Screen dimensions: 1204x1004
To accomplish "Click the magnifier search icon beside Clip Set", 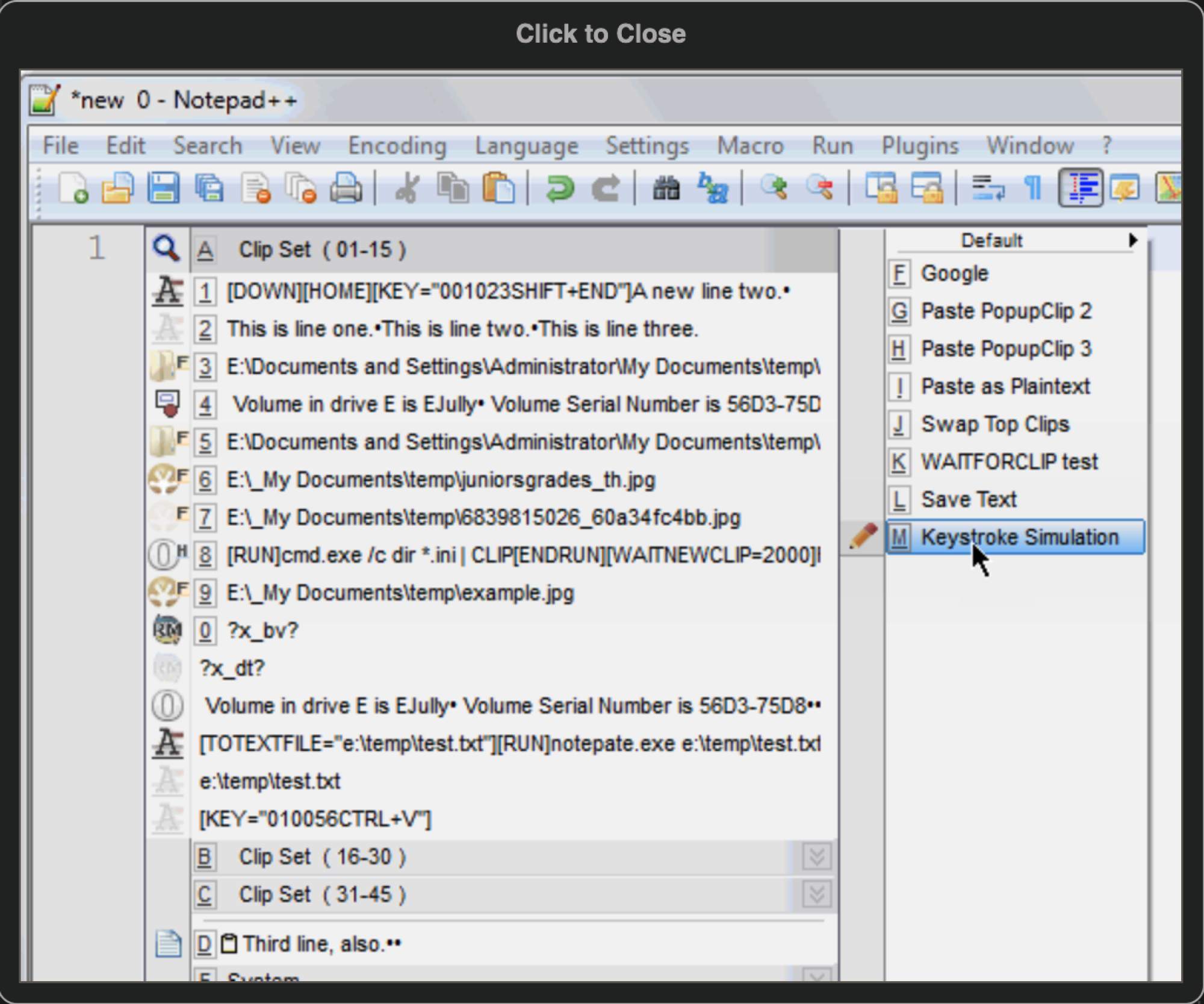I will click(x=167, y=248).
